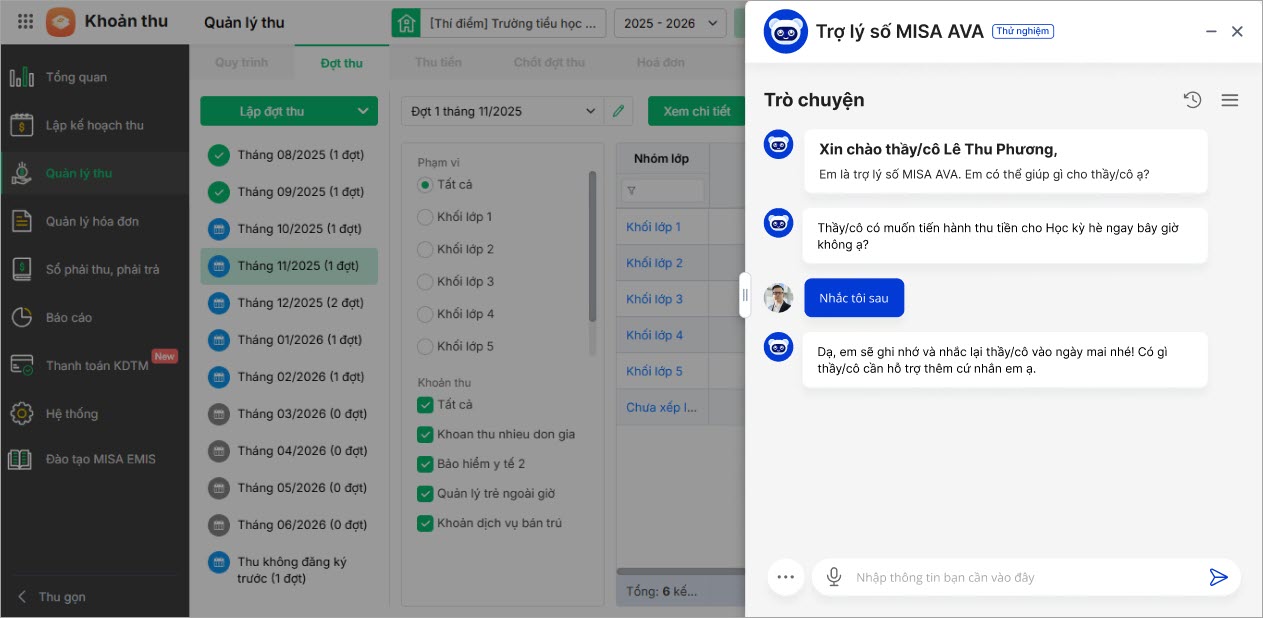The image size is (1263, 618).
Task: Click the school home icon in header
Action: coord(405,22)
